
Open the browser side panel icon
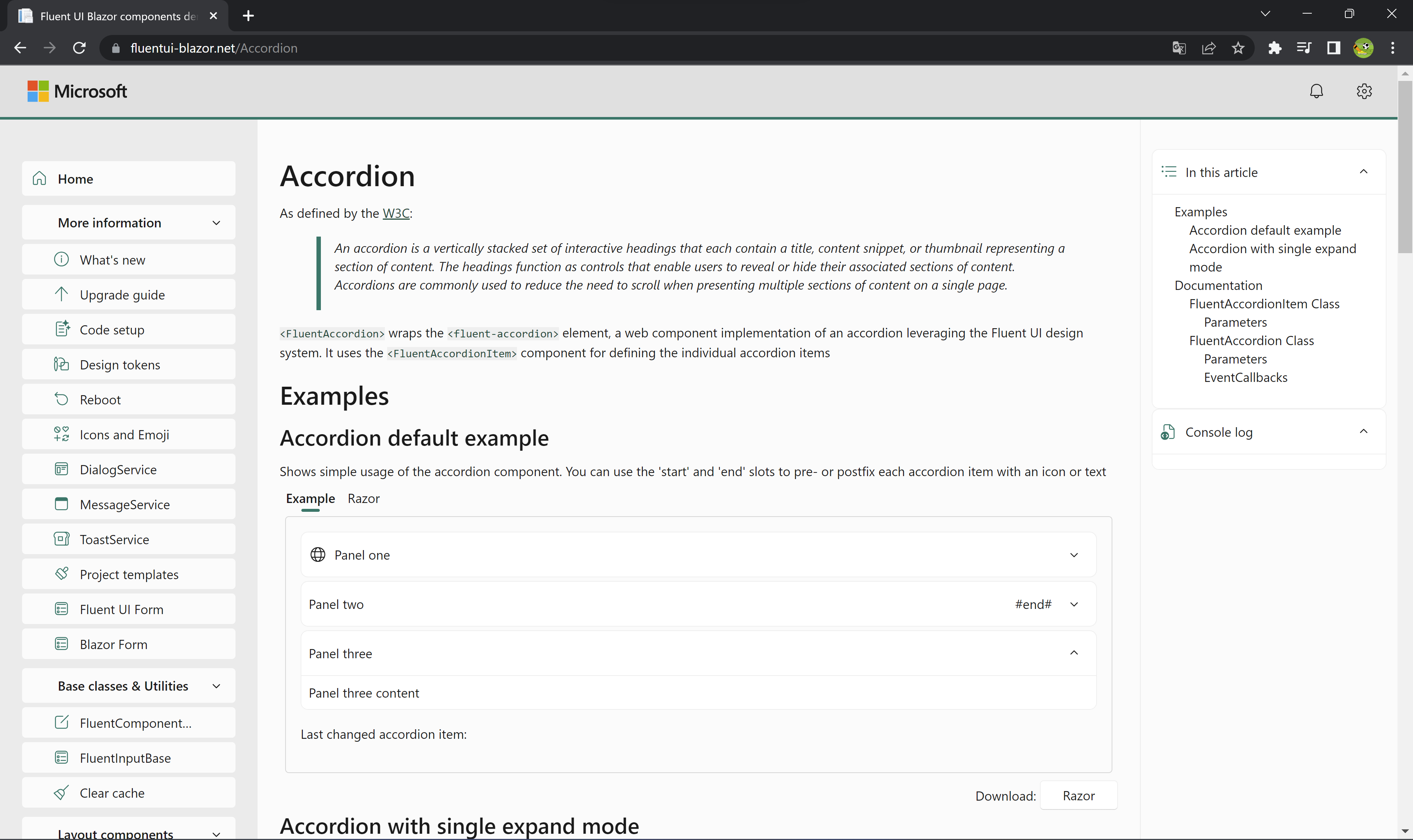[1334, 48]
